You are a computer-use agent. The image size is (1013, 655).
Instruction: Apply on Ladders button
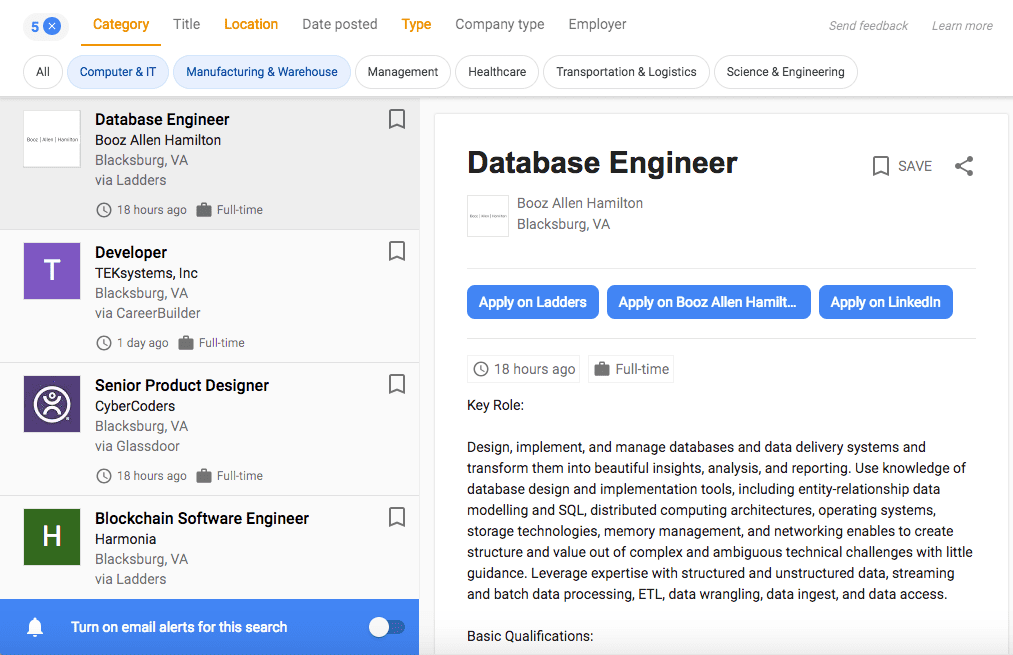[x=532, y=302]
